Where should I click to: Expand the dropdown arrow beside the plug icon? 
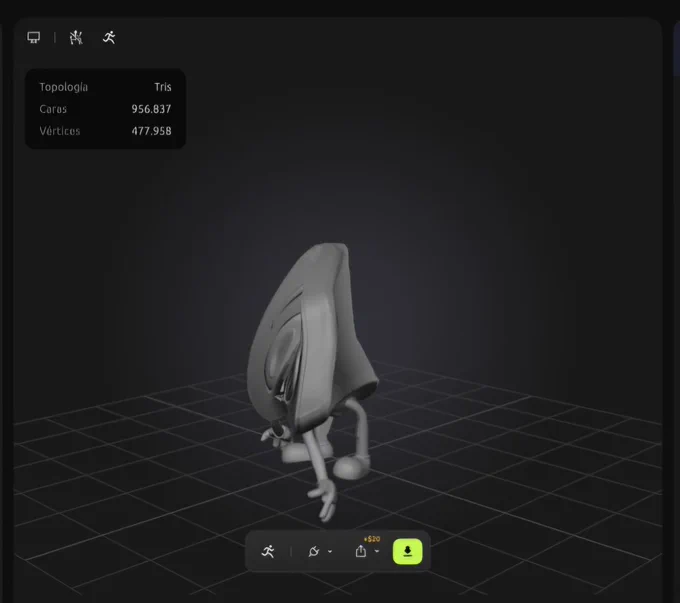[330, 551]
